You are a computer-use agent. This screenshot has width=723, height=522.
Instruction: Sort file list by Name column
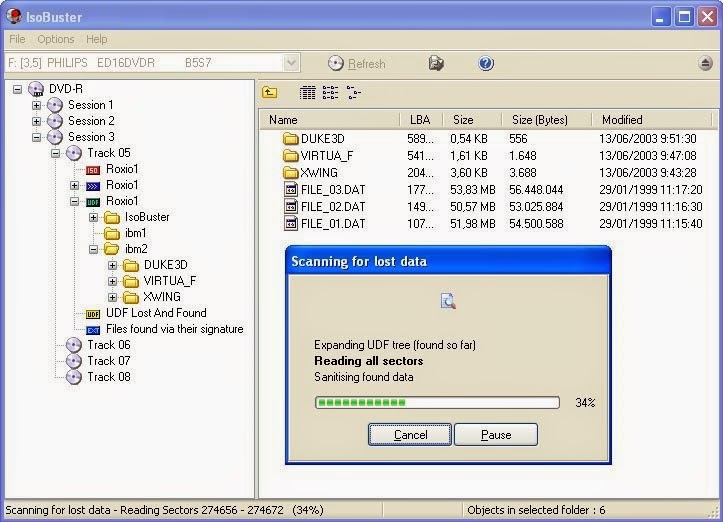329,120
